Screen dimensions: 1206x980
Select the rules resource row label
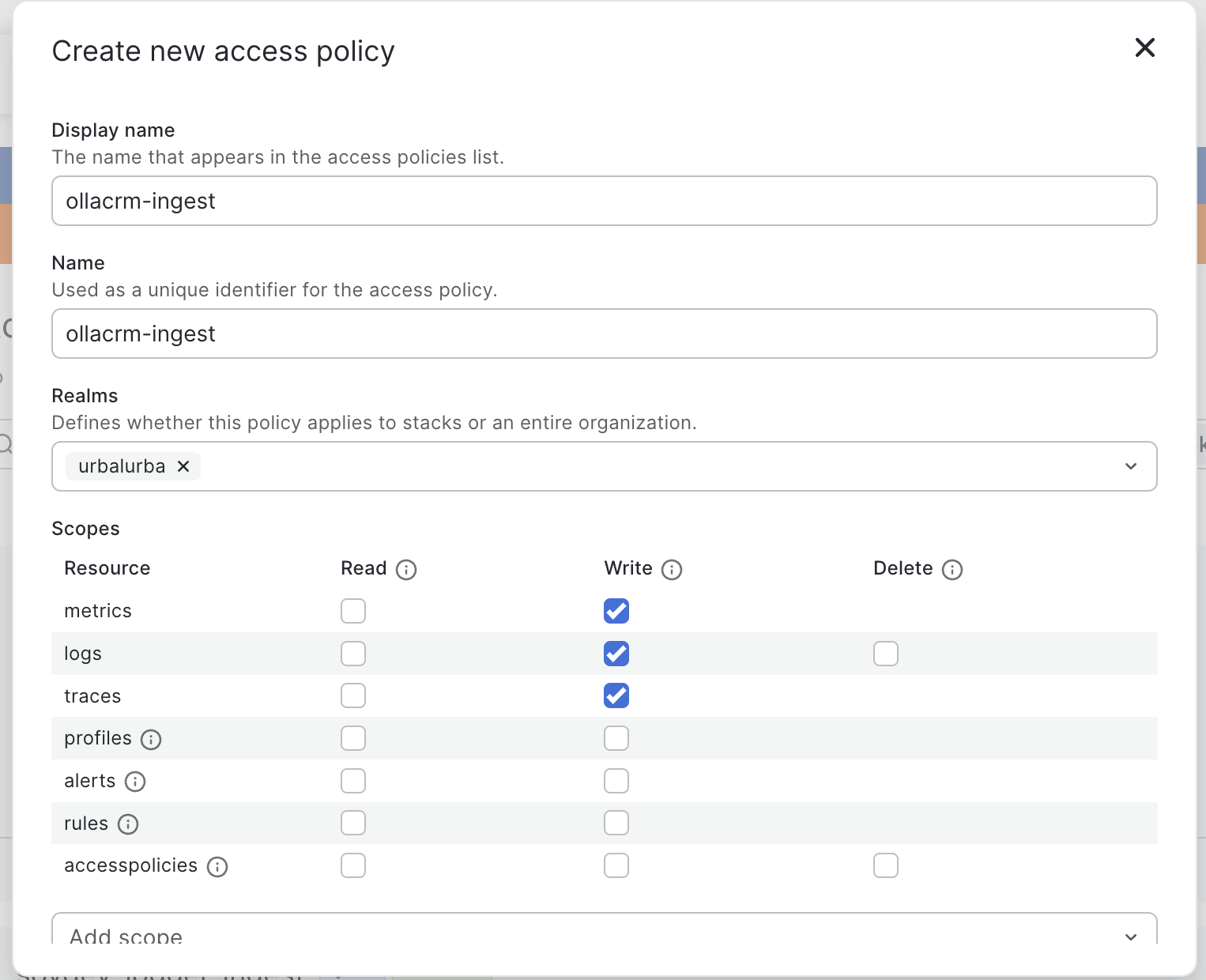pyautogui.click(x=86, y=824)
